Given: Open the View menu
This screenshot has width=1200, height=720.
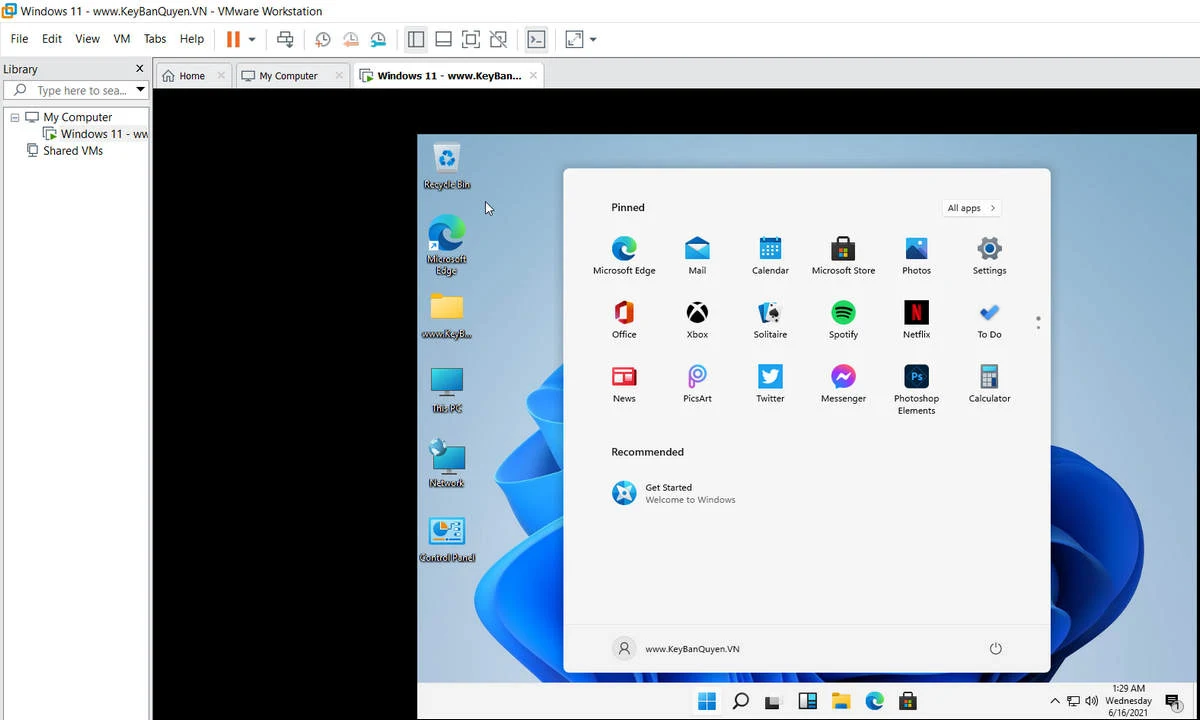Looking at the screenshot, I should 87,39.
